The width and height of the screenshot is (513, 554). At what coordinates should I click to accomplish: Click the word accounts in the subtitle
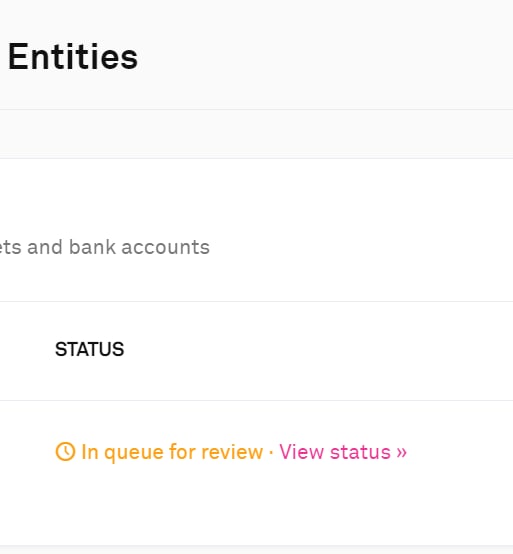point(165,247)
